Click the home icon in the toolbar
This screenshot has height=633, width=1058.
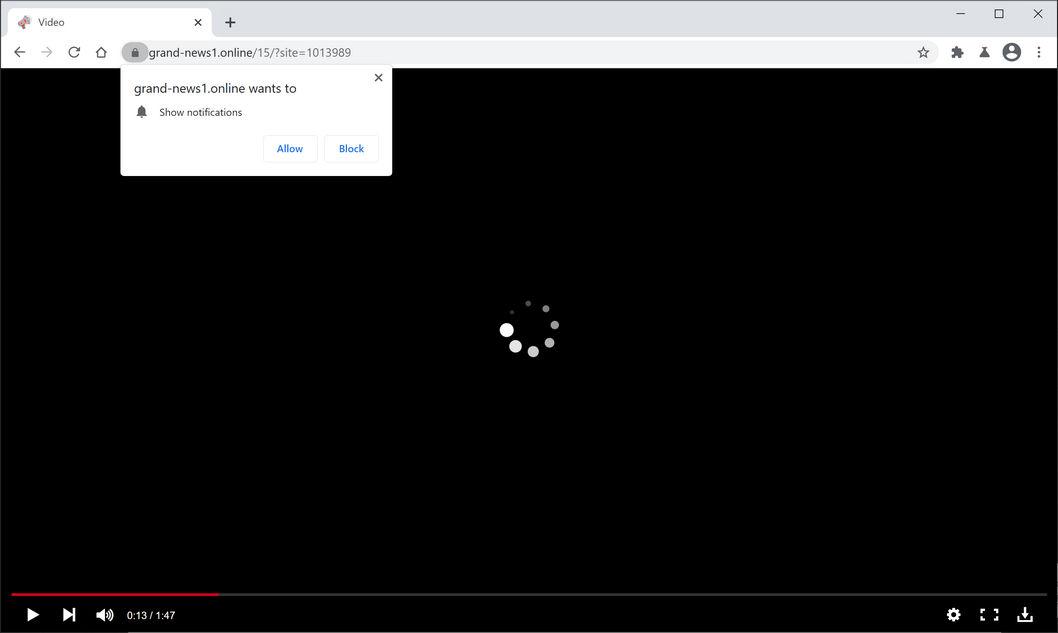tap(101, 52)
